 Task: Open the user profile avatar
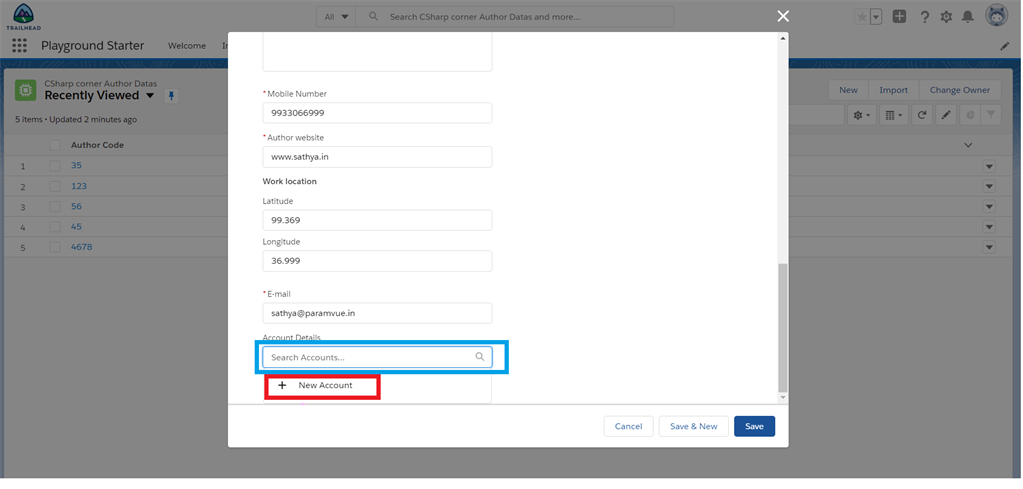pyautogui.click(x=997, y=16)
